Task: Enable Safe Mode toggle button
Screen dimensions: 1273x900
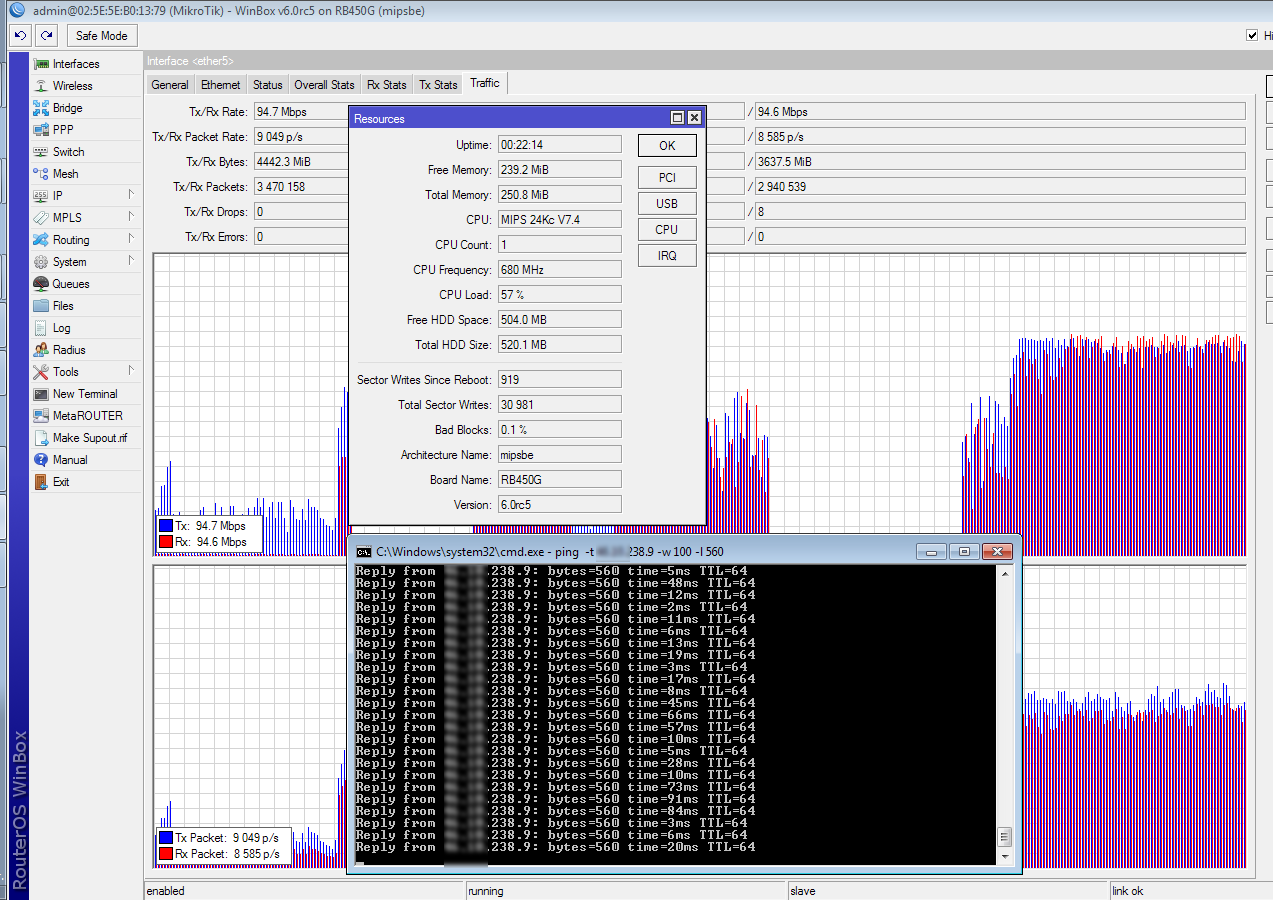Action: coord(101,36)
